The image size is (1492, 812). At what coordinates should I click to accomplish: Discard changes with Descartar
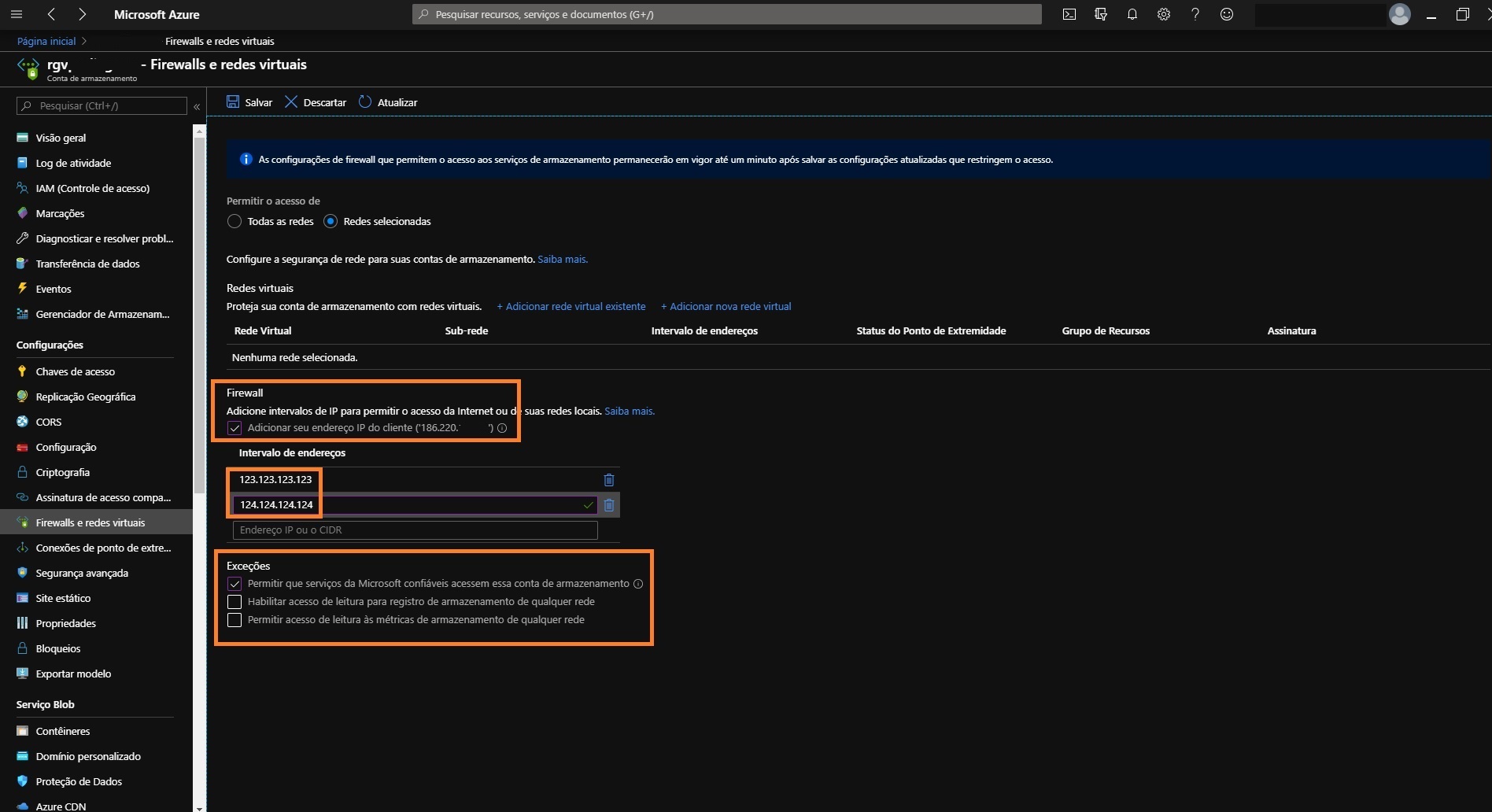pyautogui.click(x=316, y=102)
